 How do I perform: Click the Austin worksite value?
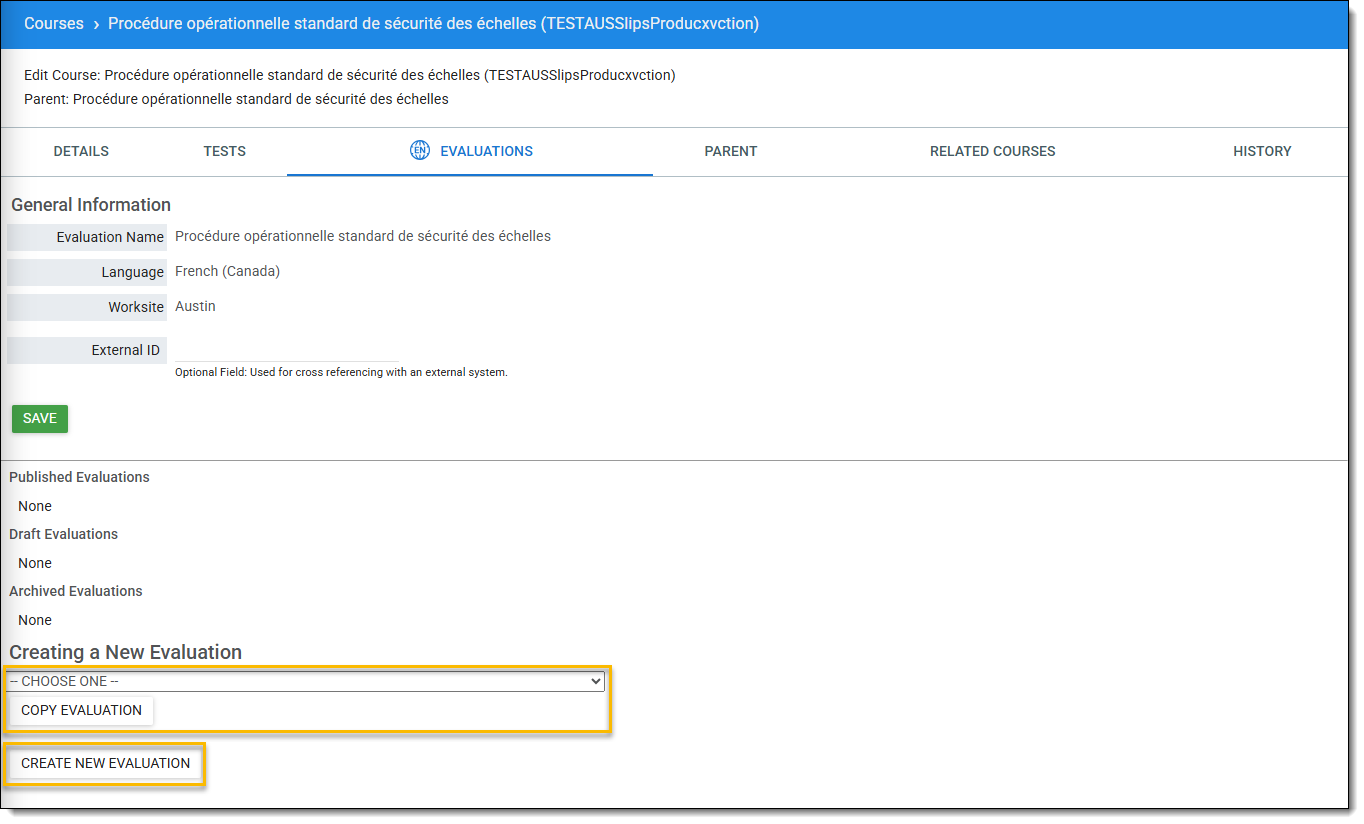point(195,307)
